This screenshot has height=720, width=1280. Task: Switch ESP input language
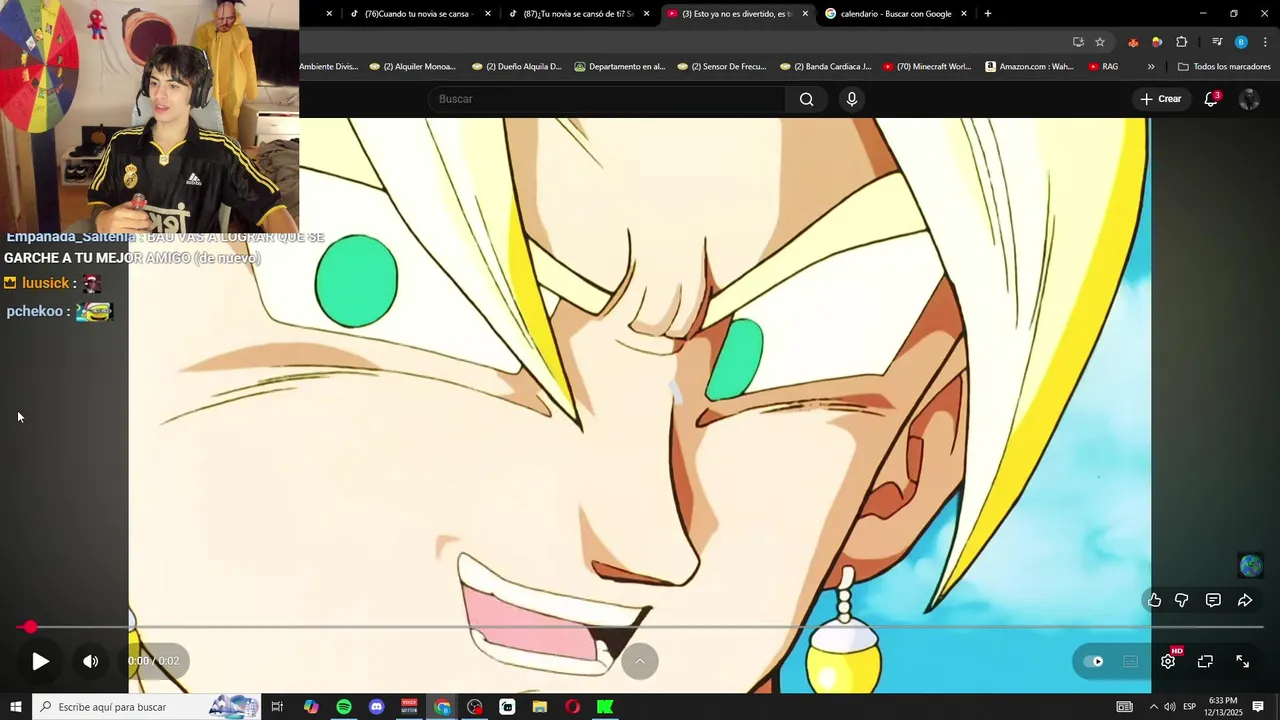tap(1190, 707)
